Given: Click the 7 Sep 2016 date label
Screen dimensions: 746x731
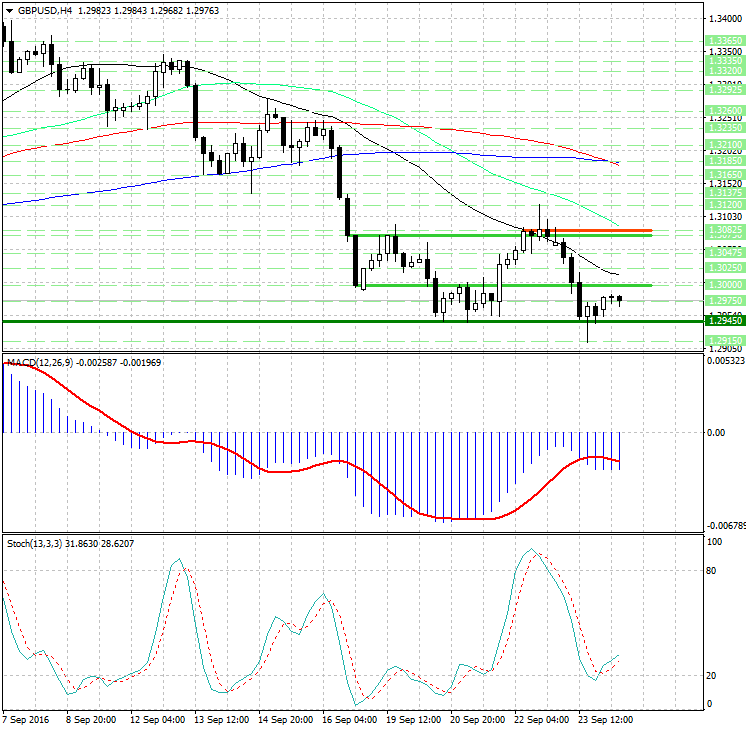Looking at the screenshot, I should click(x=27, y=719).
